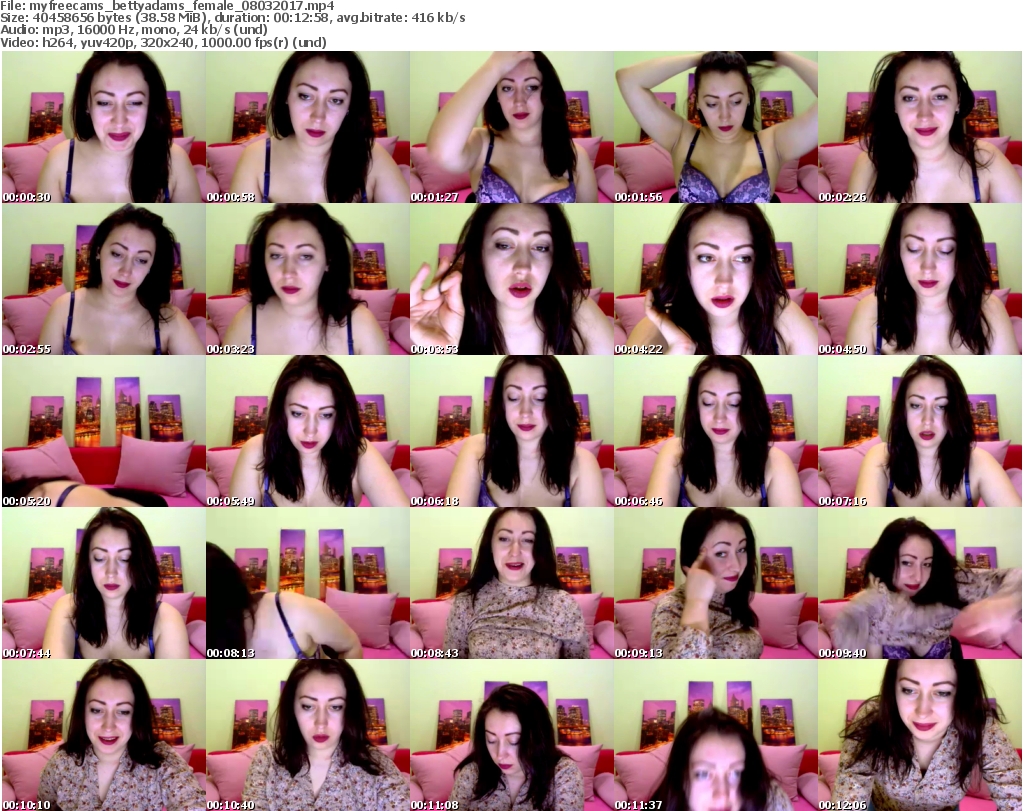Open the thumbnail stamped 00:00:30
Screen dimensions: 1024x811
point(104,127)
